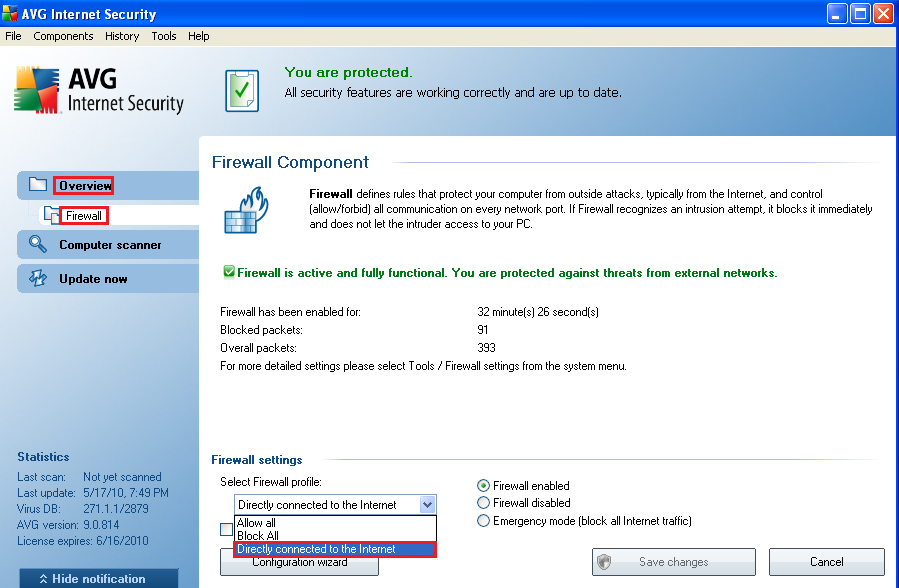Select Emergency mode block all traffic option

(483, 520)
